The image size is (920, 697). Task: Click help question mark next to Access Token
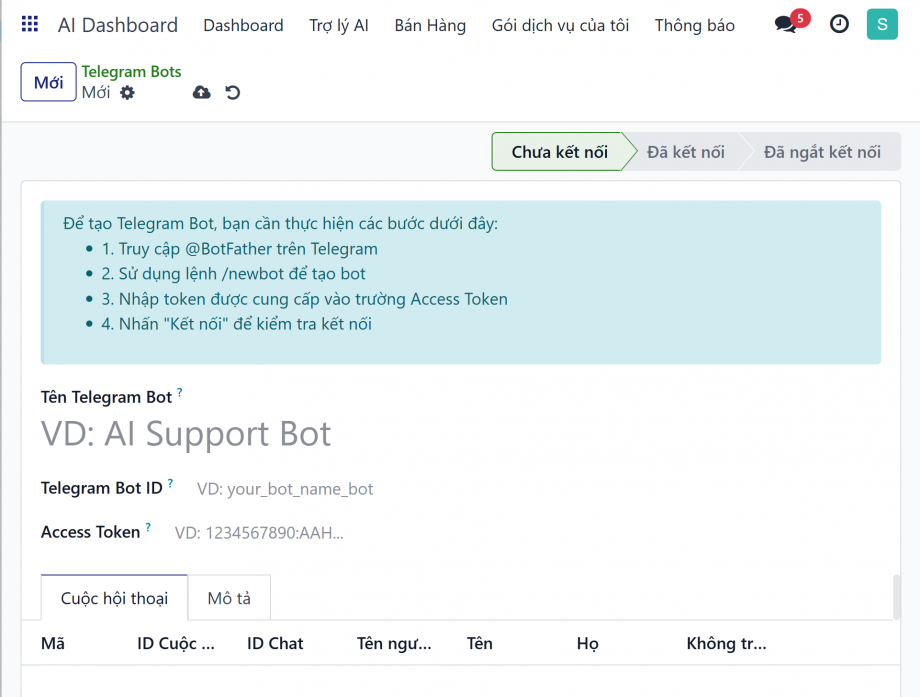click(148, 528)
